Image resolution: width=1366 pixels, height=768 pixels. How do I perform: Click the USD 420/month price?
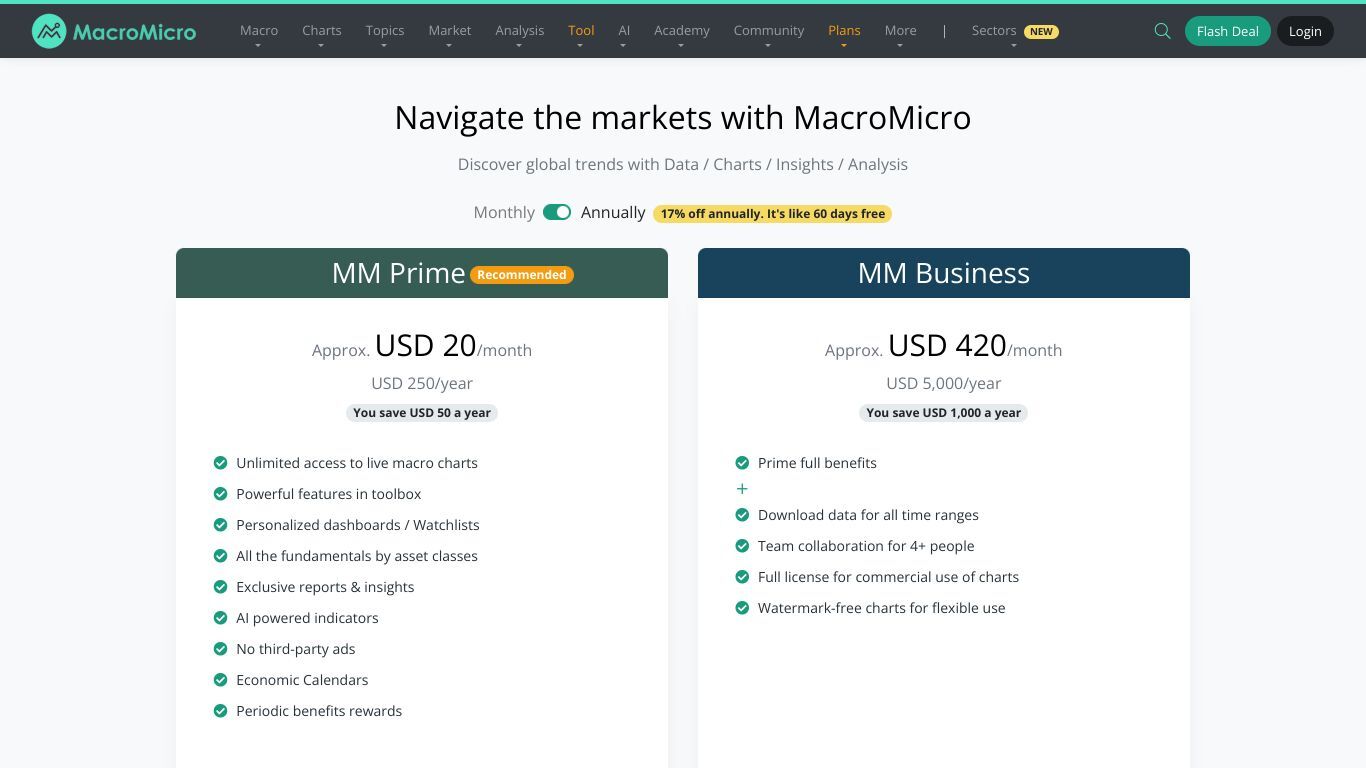[x=944, y=346]
